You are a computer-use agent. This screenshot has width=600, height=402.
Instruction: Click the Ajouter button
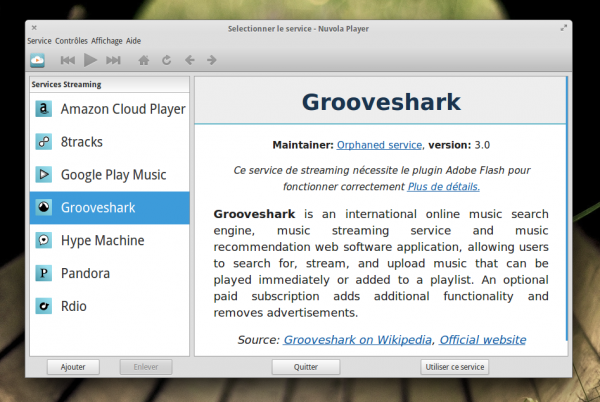[x=73, y=367]
